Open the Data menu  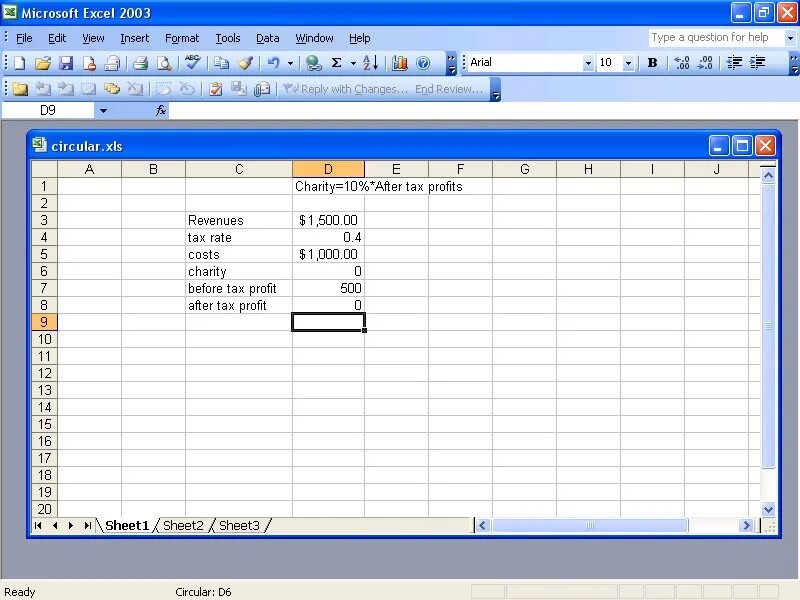pos(267,38)
